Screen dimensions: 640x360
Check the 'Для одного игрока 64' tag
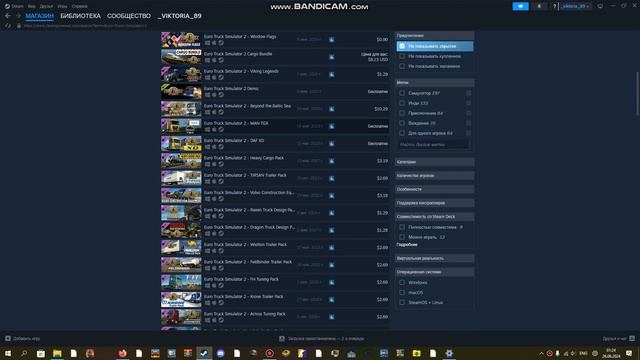pos(402,133)
